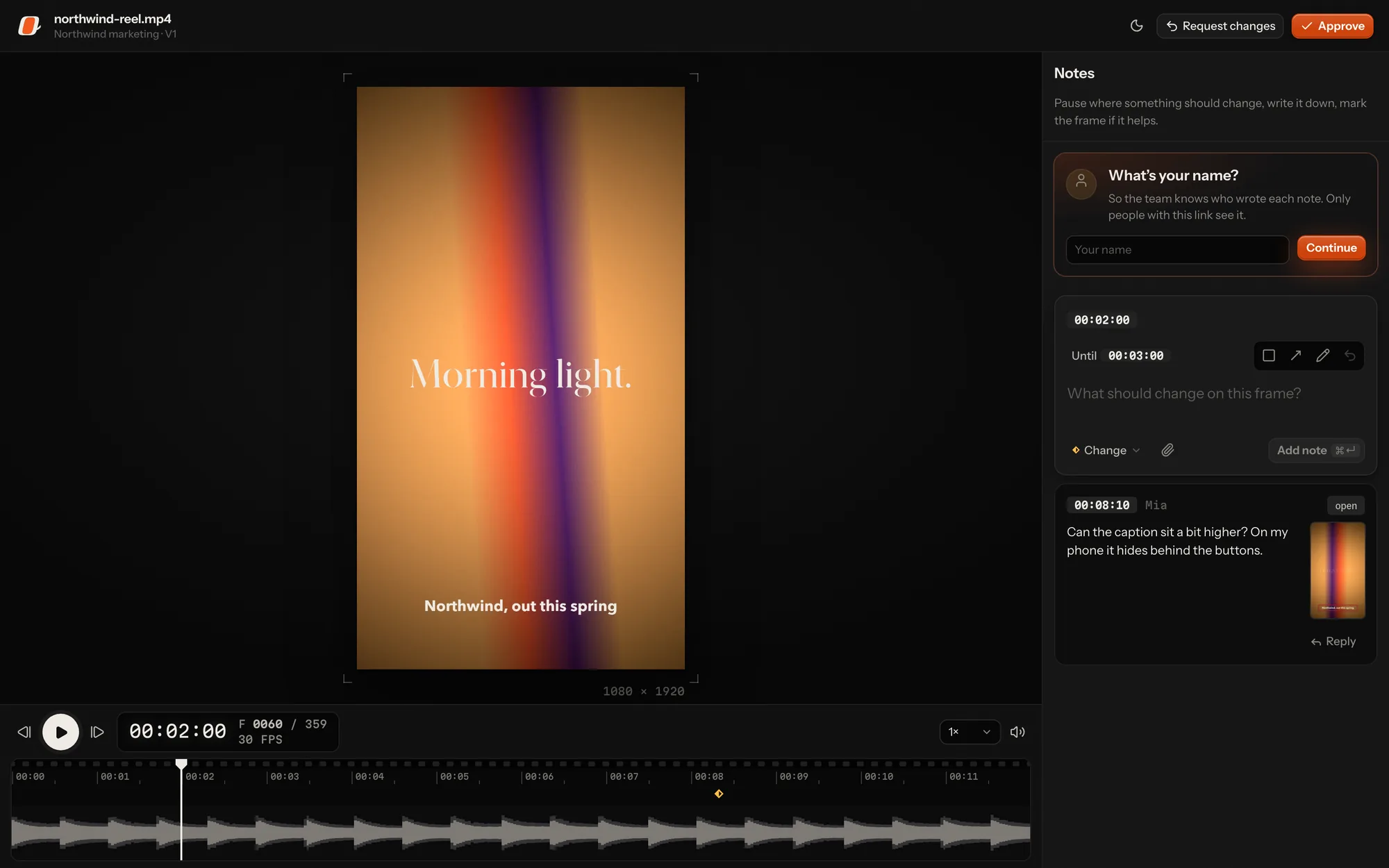Click the video preview frame

521,378
